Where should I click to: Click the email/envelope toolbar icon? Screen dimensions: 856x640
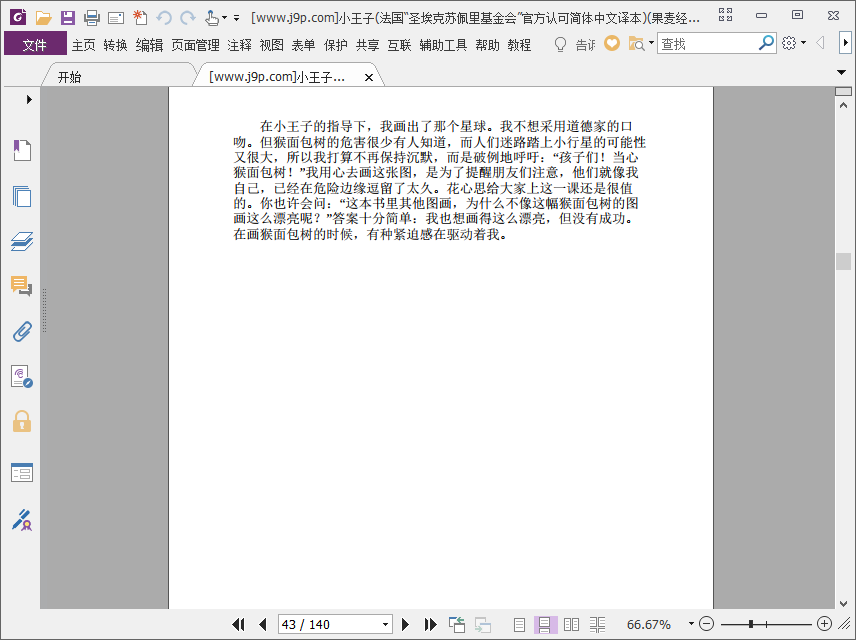tap(116, 19)
